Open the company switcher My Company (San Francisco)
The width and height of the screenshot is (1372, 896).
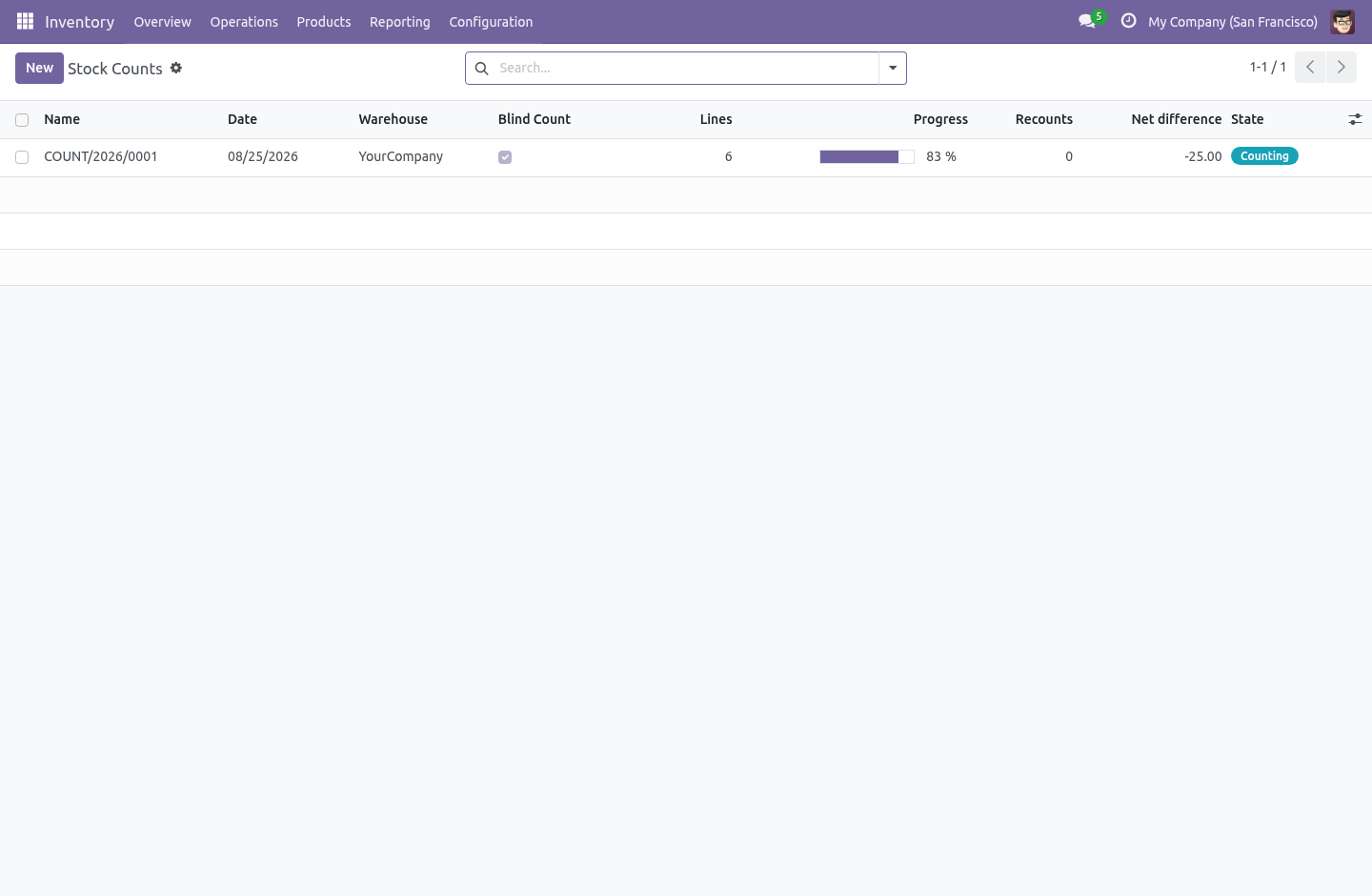coord(1233,21)
